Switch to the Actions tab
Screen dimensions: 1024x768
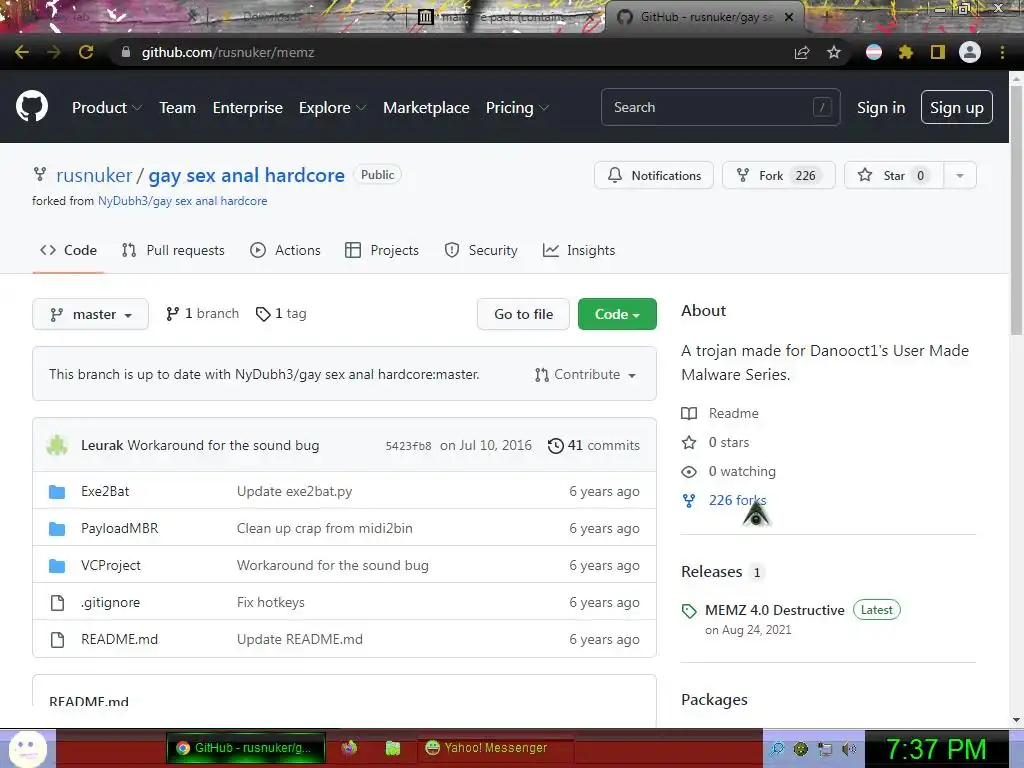pos(285,250)
